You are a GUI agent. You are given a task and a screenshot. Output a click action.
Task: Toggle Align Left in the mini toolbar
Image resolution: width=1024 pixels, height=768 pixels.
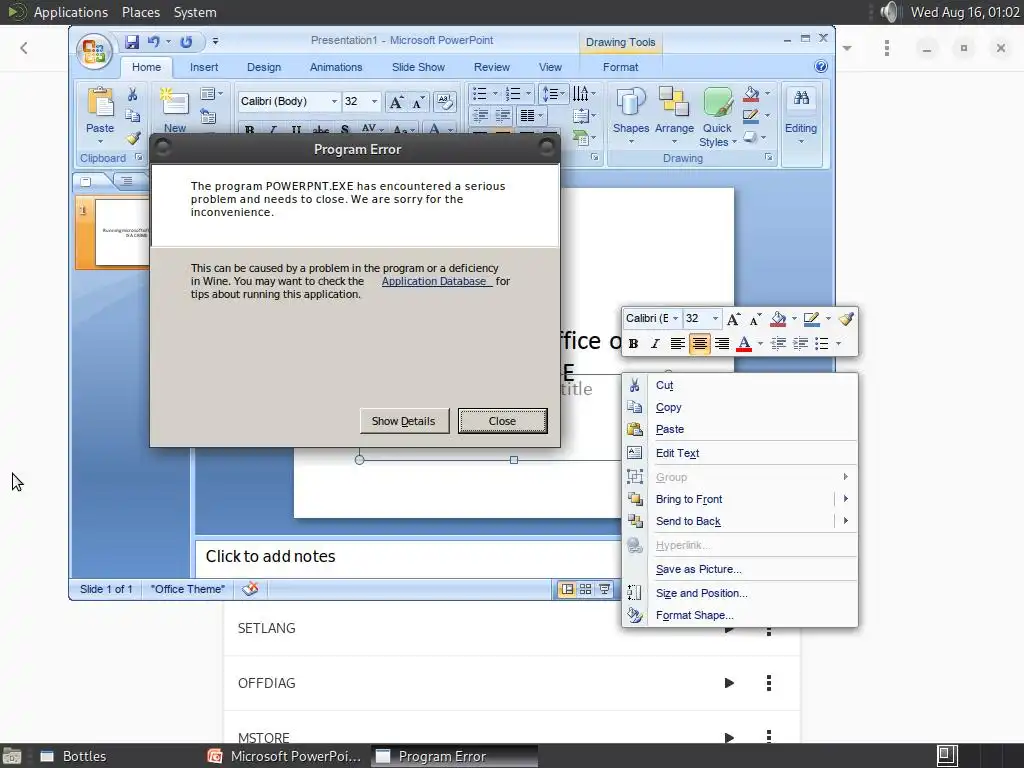tap(677, 344)
